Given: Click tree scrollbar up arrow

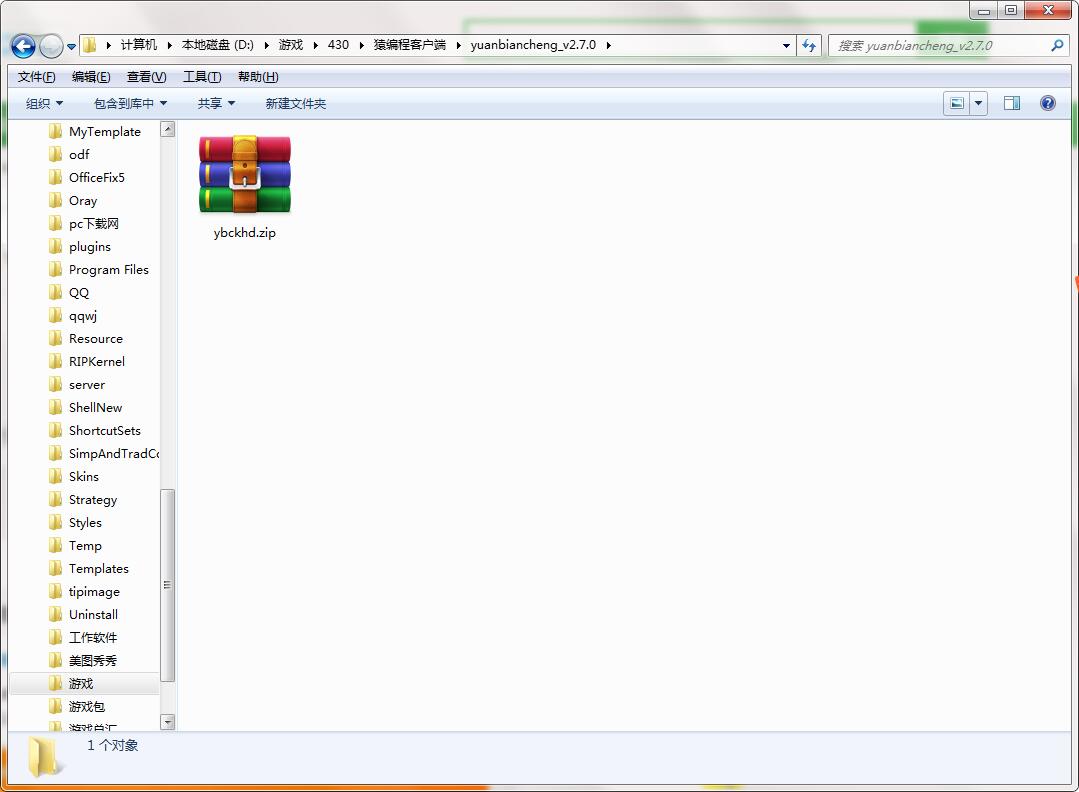Looking at the screenshot, I should (x=167, y=129).
